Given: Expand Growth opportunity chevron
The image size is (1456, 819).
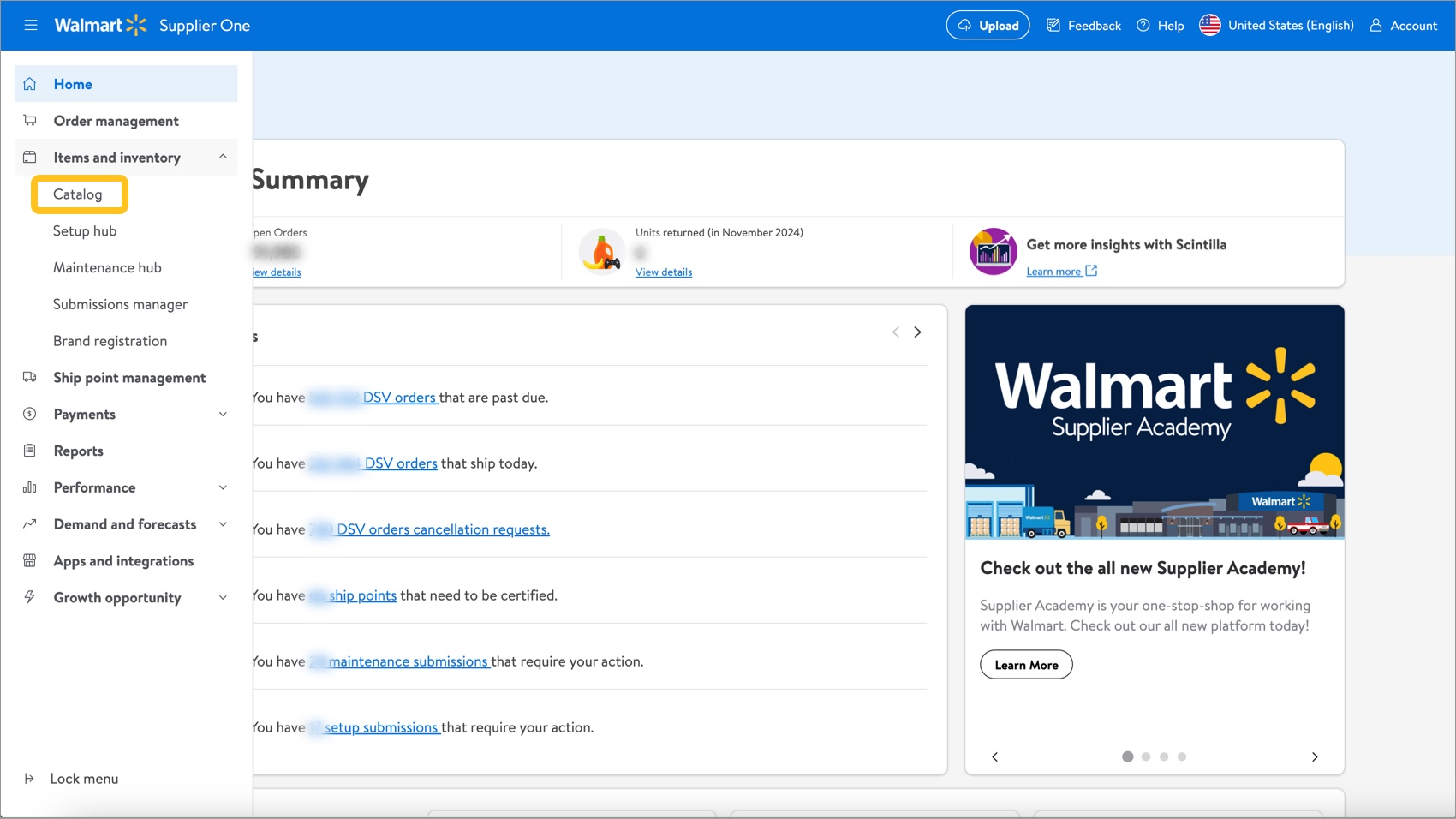Looking at the screenshot, I should pos(223,598).
